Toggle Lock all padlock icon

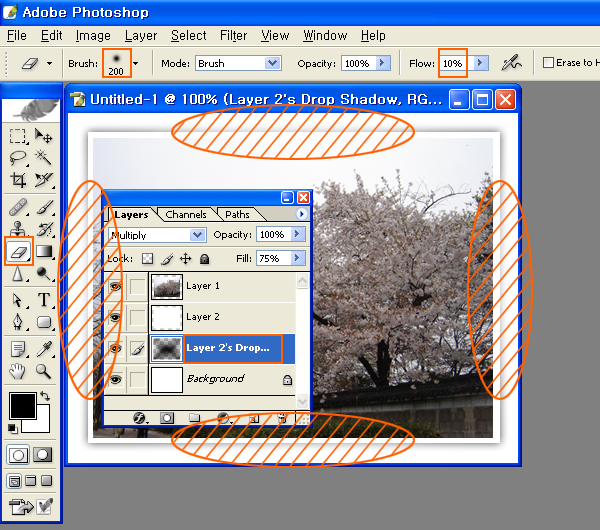coord(205,259)
